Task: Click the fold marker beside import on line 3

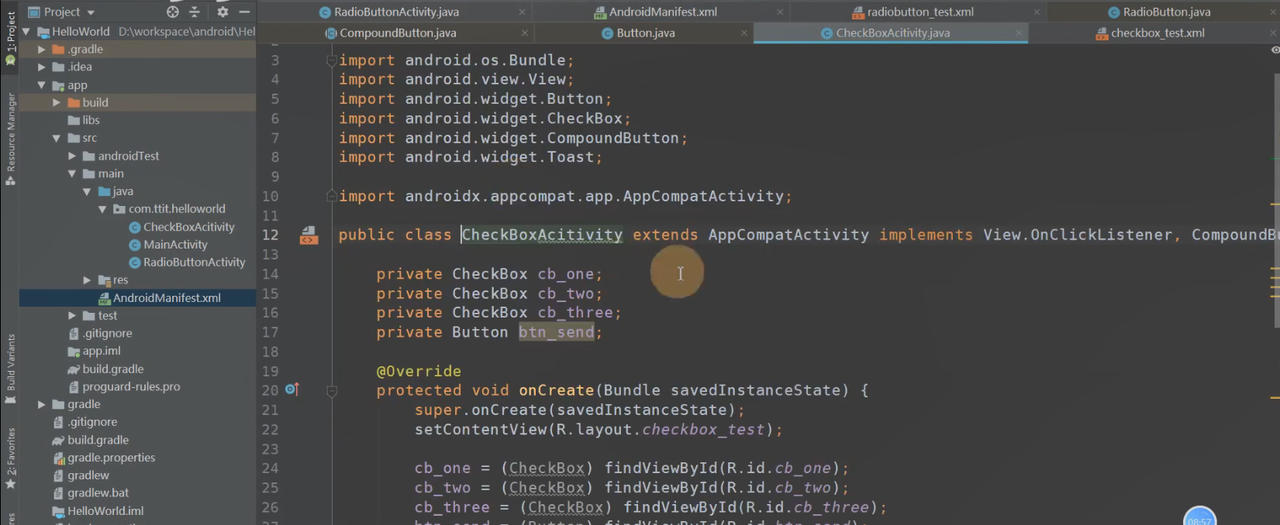Action: tap(331, 61)
